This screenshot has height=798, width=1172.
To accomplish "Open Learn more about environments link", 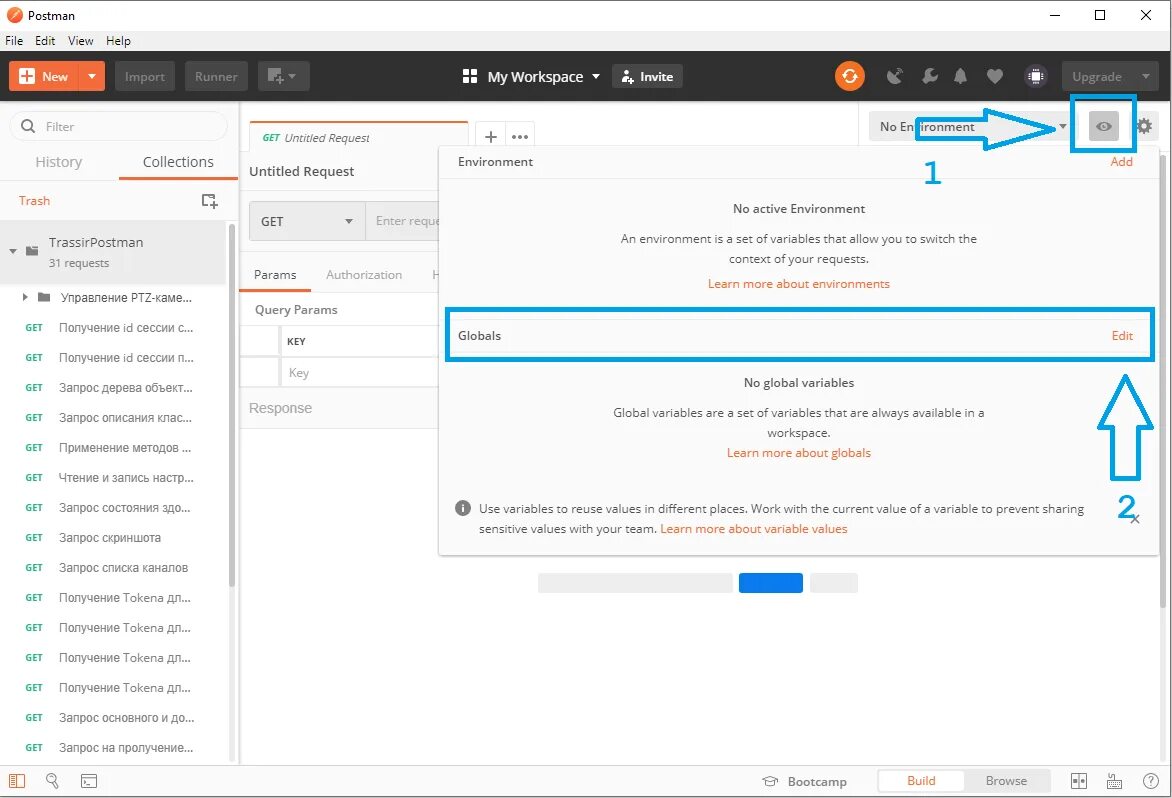I will [x=799, y=283].
